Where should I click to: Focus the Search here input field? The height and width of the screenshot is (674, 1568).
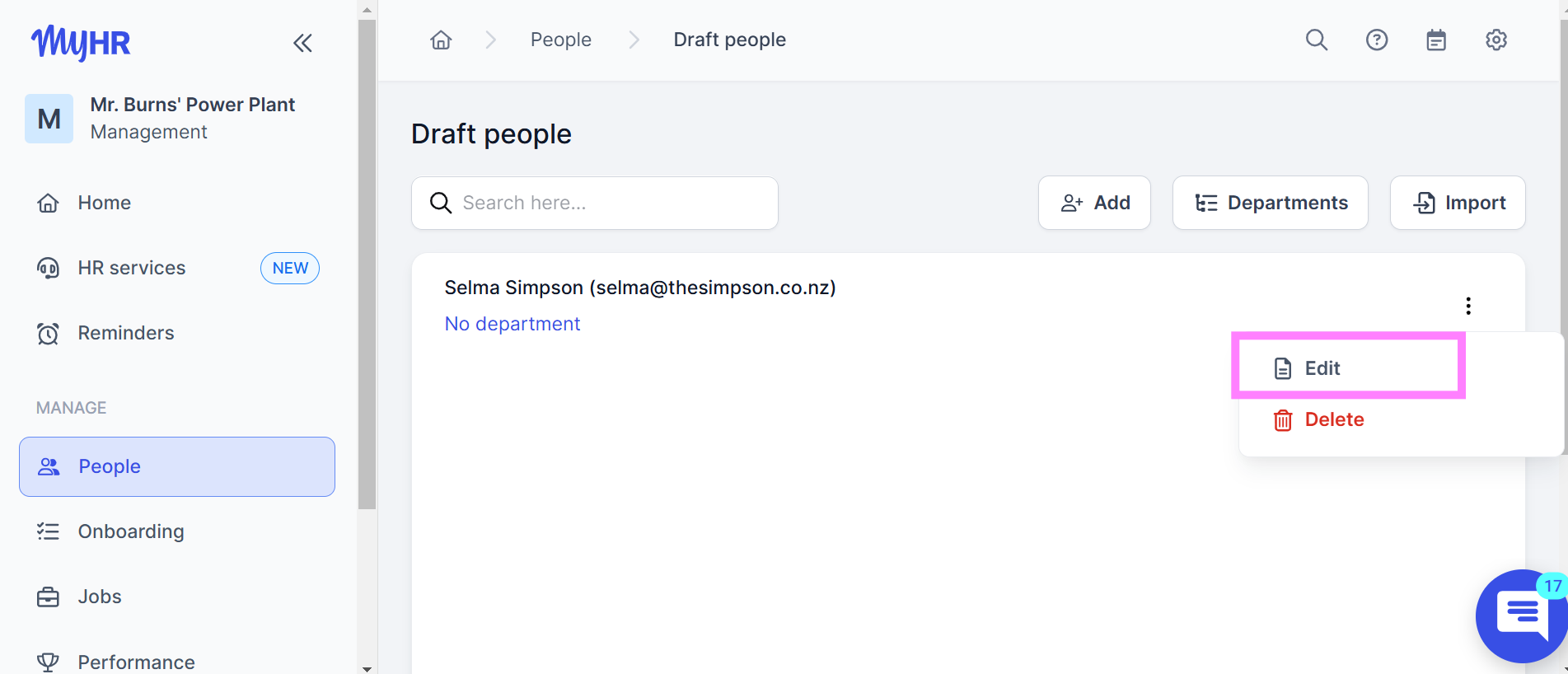point(595,203)
